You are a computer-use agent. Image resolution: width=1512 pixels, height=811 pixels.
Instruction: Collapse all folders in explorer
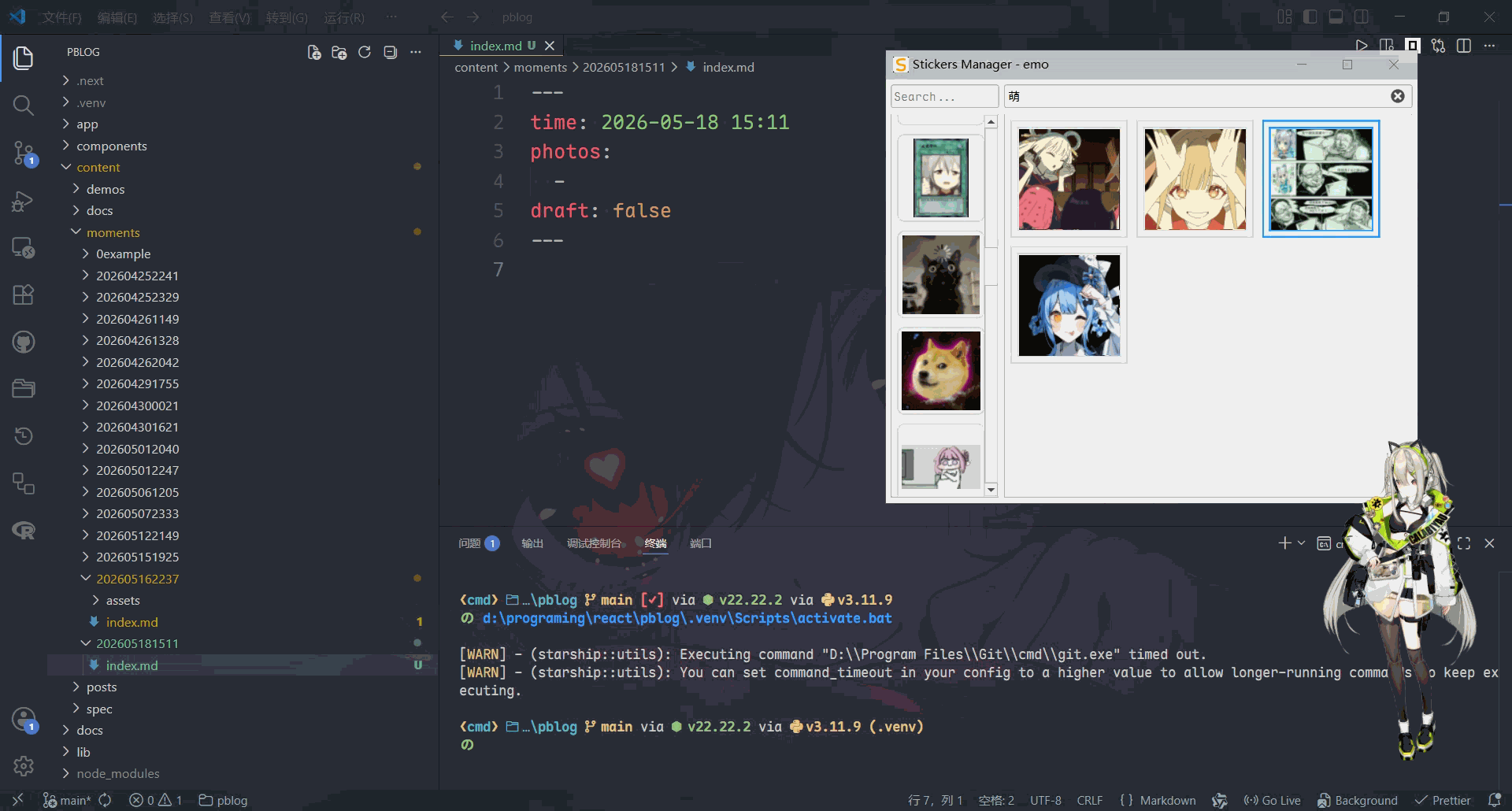390,52
